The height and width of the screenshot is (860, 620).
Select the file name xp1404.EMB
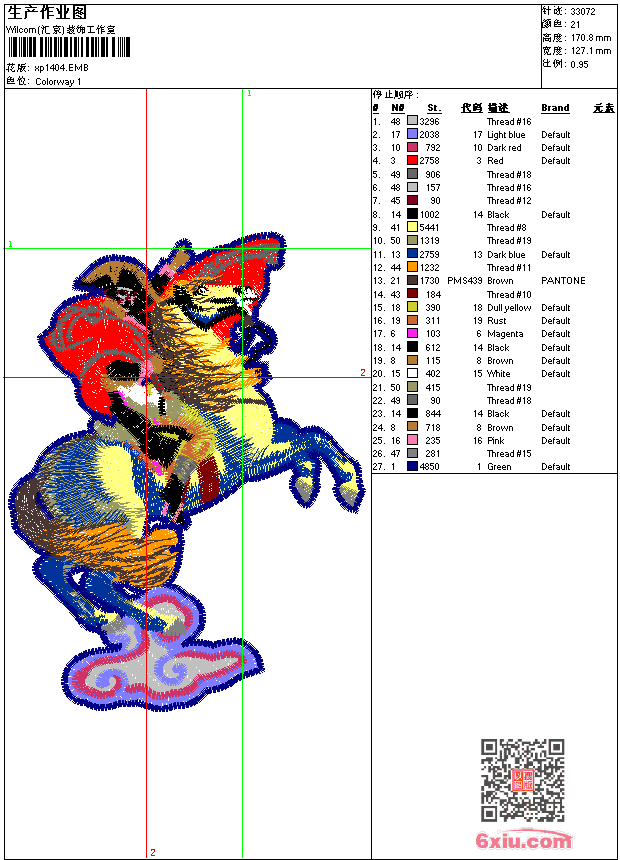[61, 68]
